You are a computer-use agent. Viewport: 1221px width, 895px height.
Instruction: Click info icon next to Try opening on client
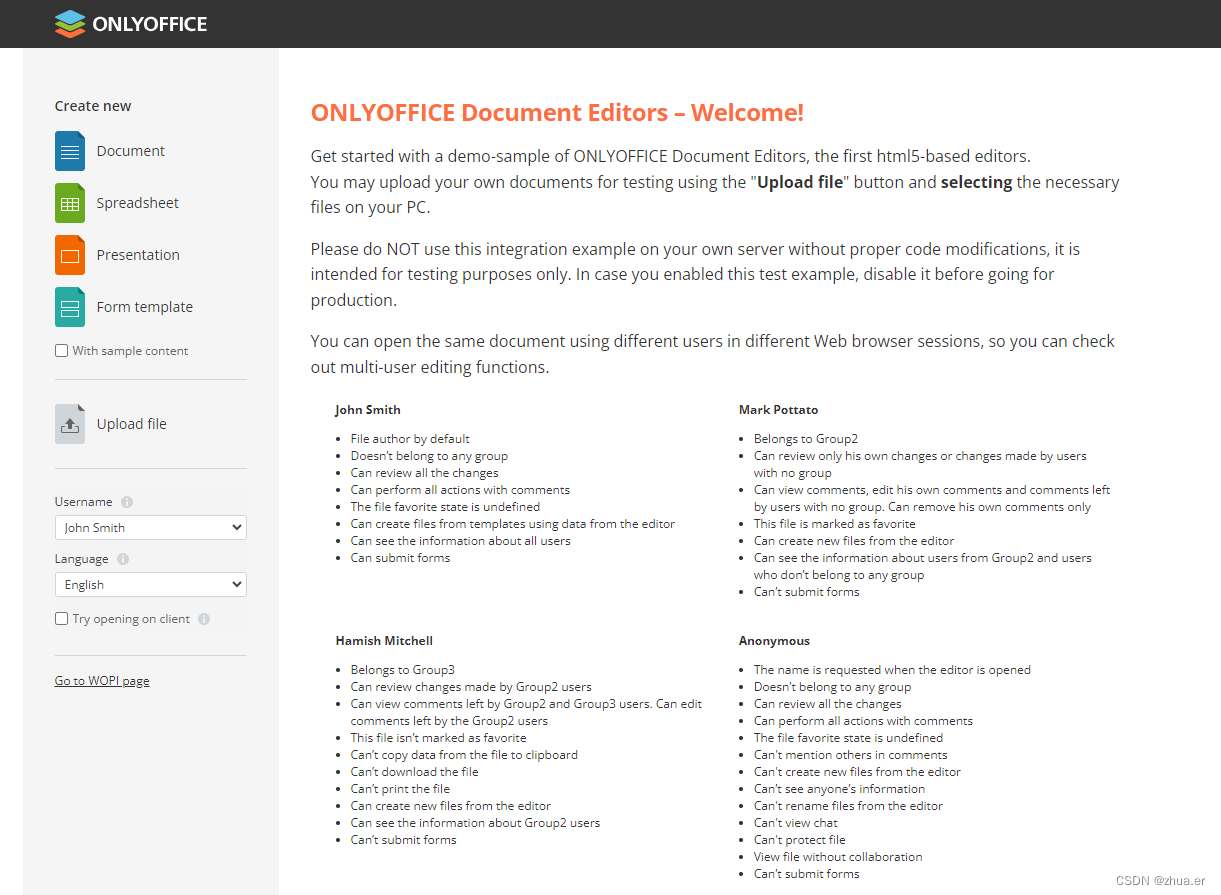pos(204,619)
